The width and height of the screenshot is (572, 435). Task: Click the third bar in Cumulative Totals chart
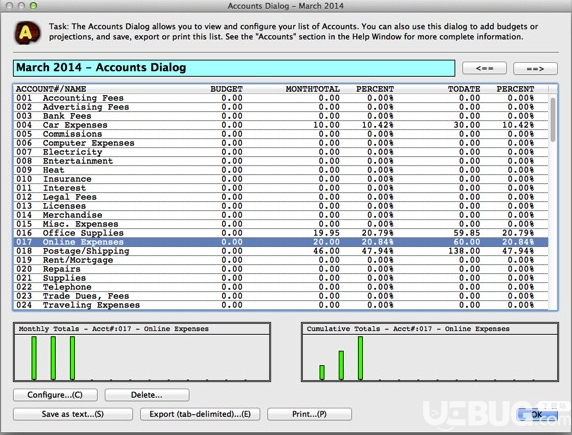(360, 358)
